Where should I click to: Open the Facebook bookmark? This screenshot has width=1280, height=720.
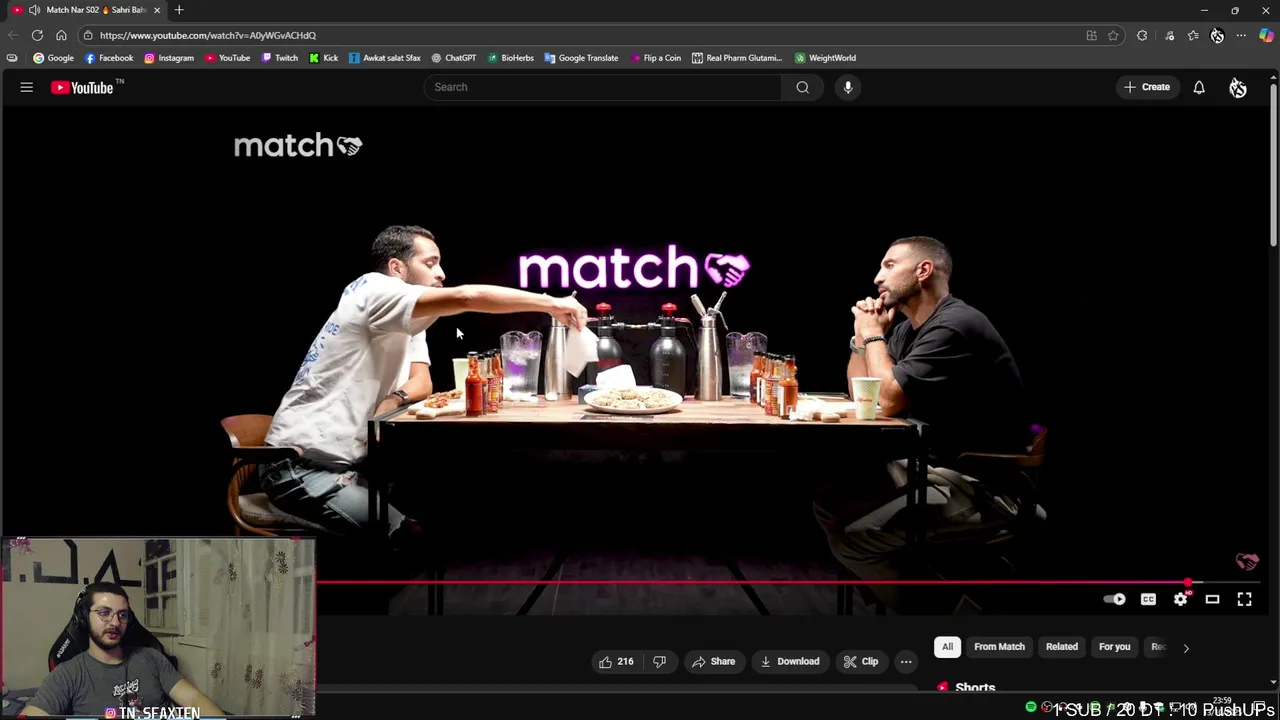pos(109,58)
